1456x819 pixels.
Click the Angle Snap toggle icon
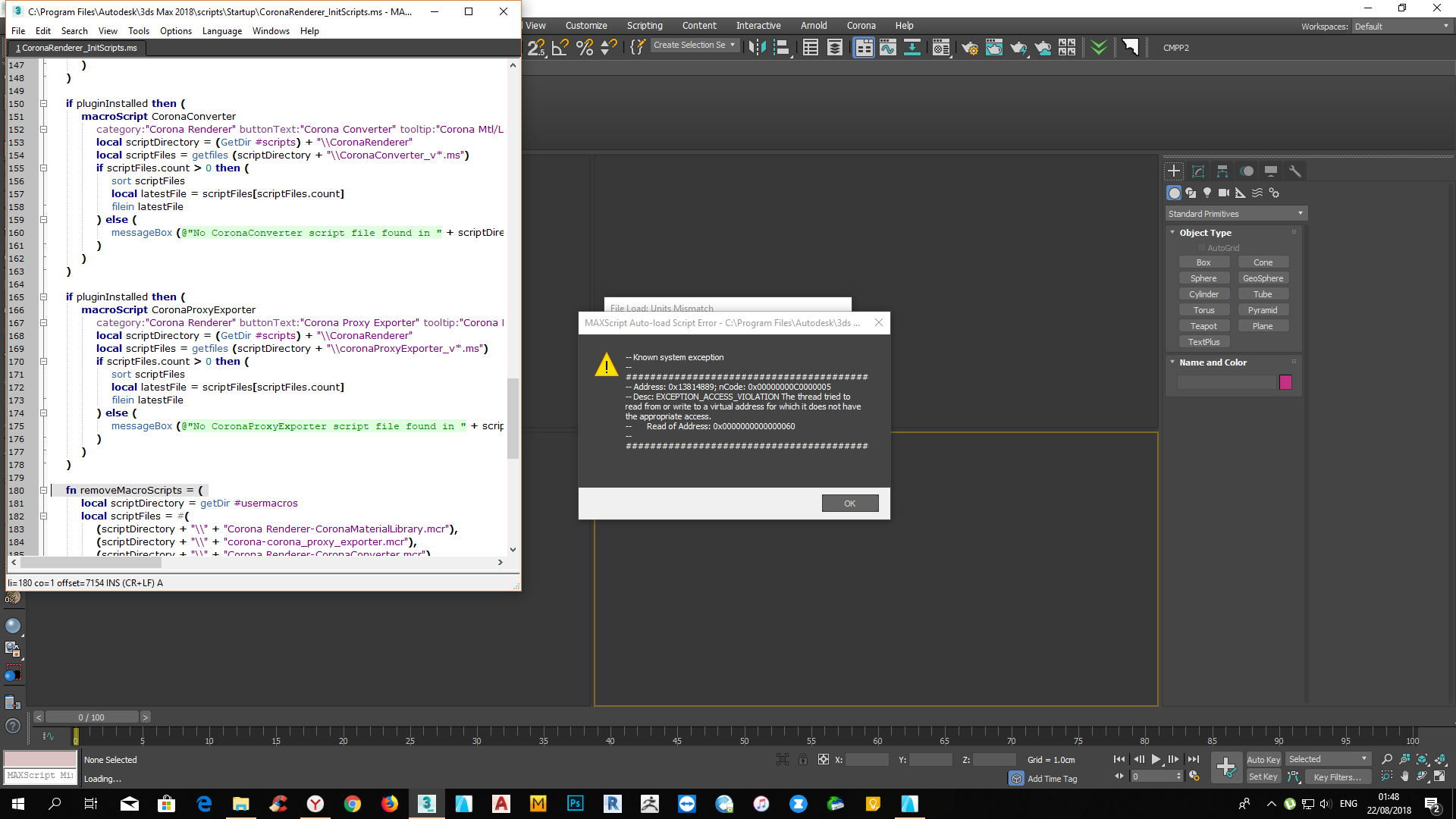[560, 48]
